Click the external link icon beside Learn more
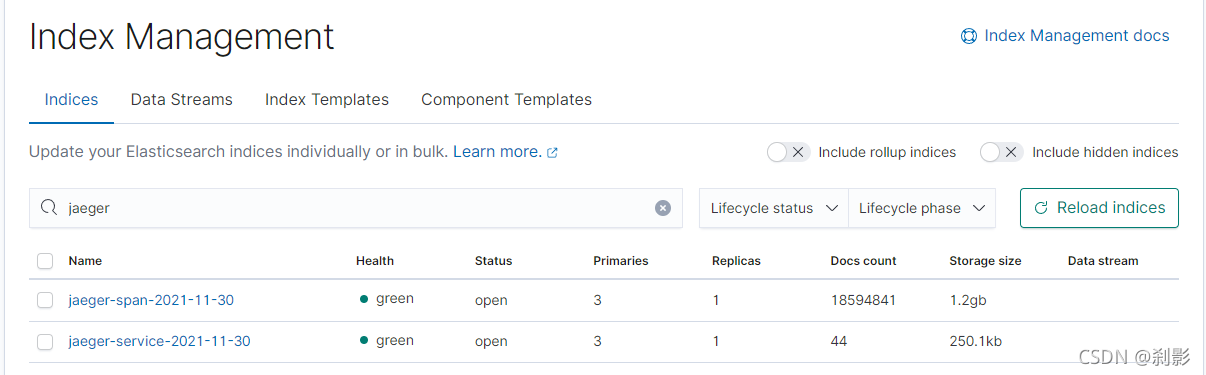 click(552, 153)
